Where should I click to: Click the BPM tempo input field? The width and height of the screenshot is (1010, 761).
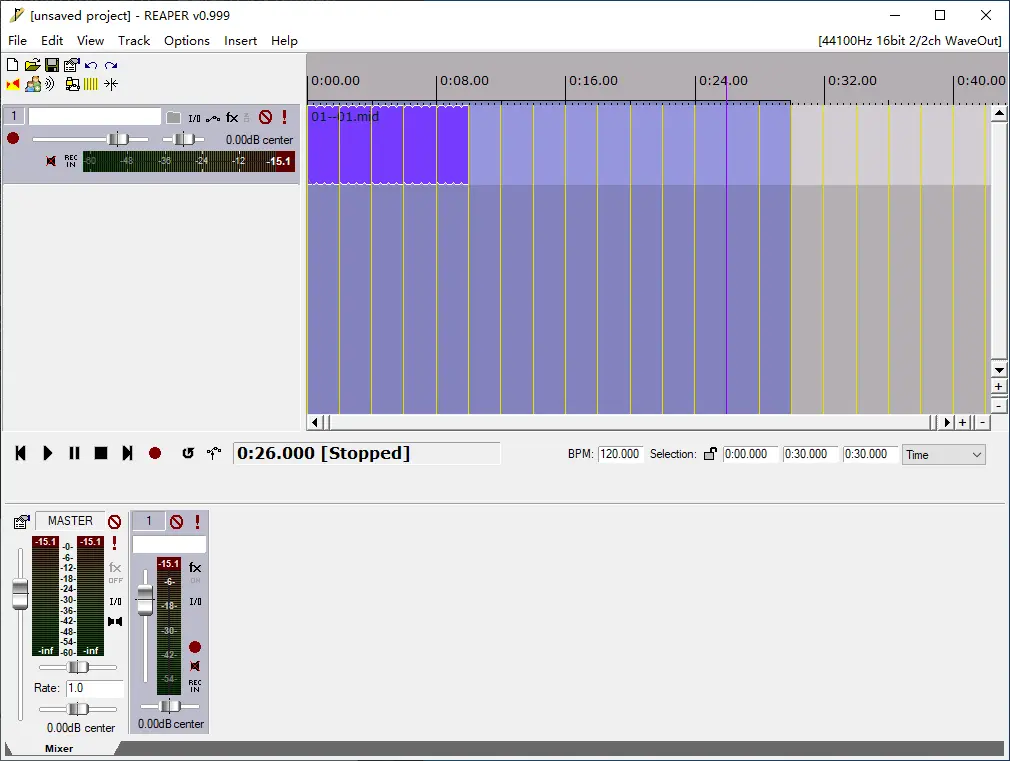tap(620, 454)
